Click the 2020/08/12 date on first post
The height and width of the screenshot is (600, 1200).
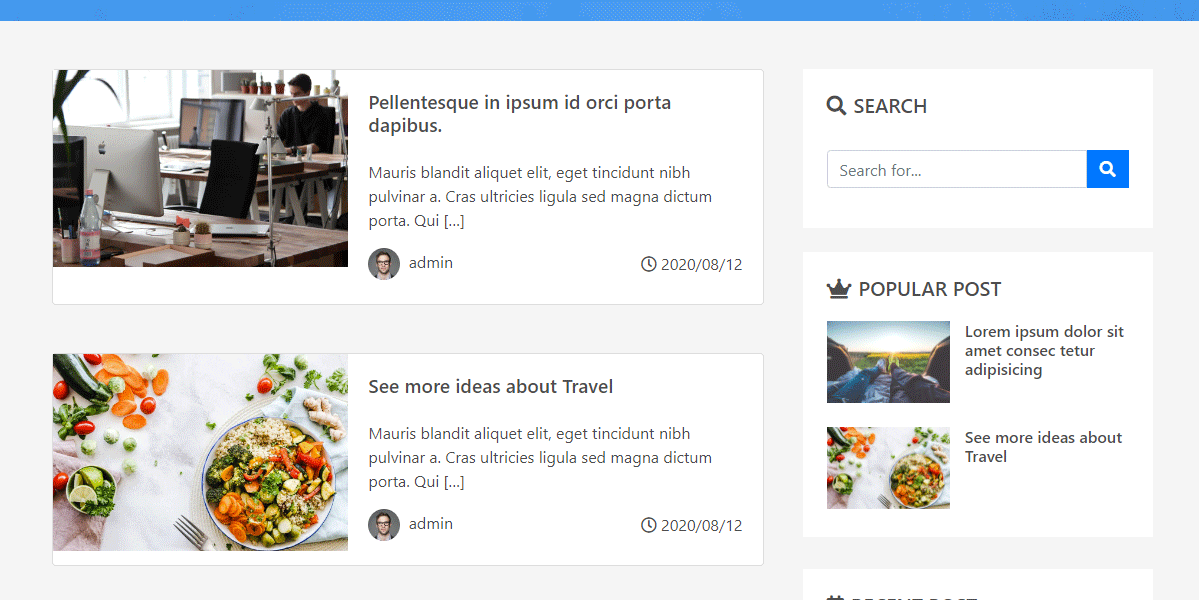point(701,265)
